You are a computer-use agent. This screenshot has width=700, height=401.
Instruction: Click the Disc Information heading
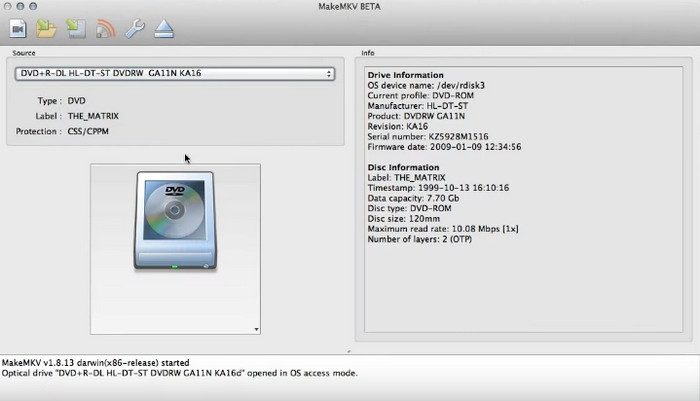[403, 167]
